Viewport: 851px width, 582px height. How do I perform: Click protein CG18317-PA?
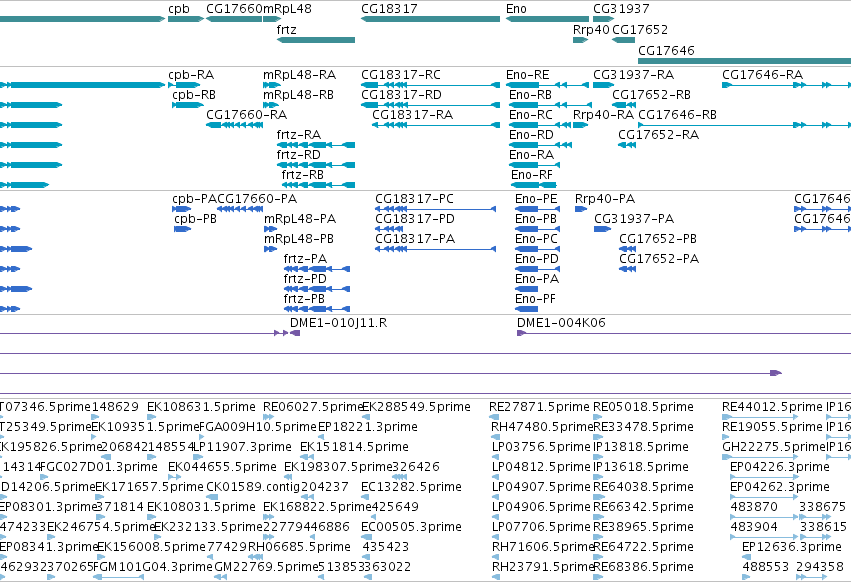(415, 239)
